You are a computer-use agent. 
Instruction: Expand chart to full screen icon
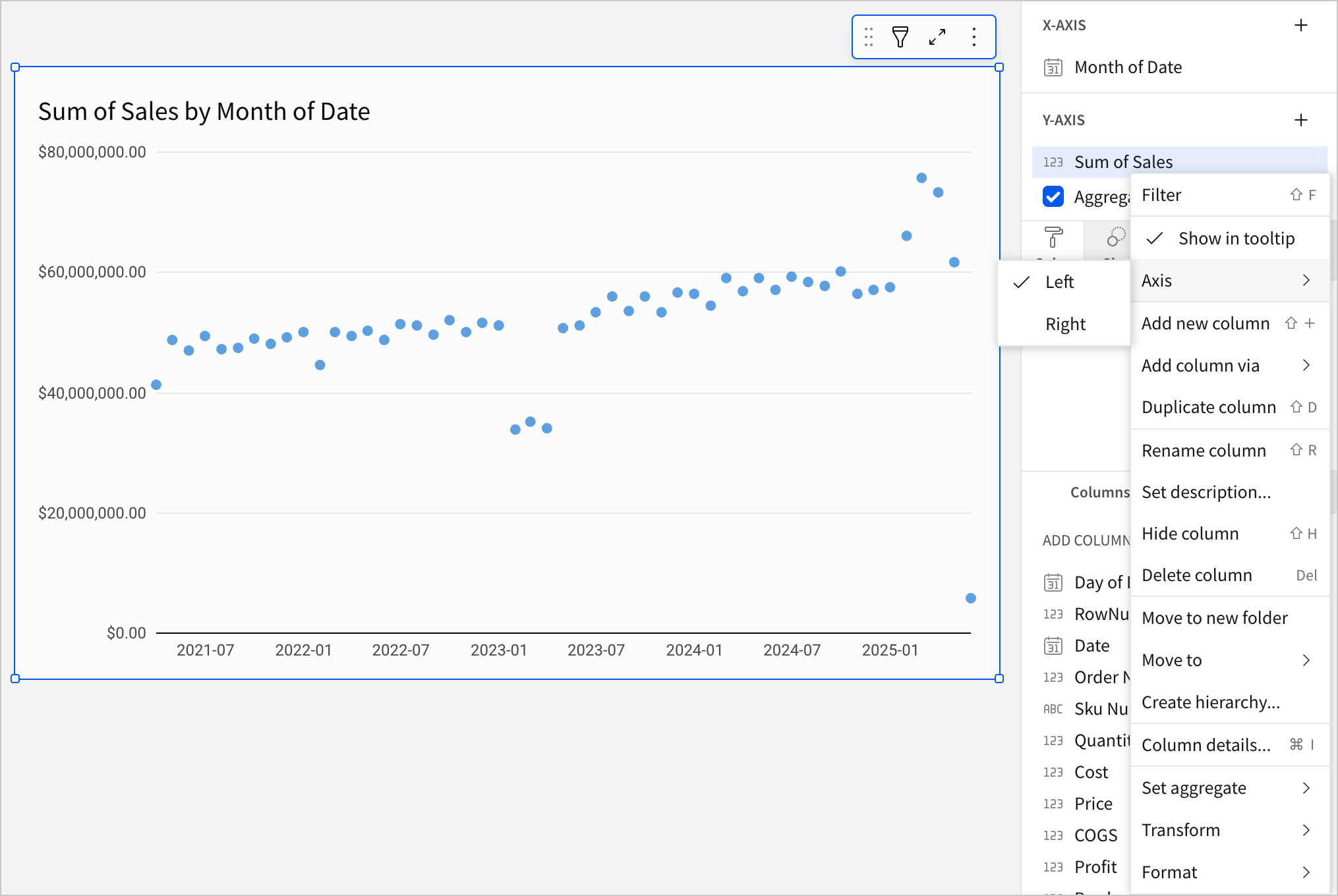937,37
